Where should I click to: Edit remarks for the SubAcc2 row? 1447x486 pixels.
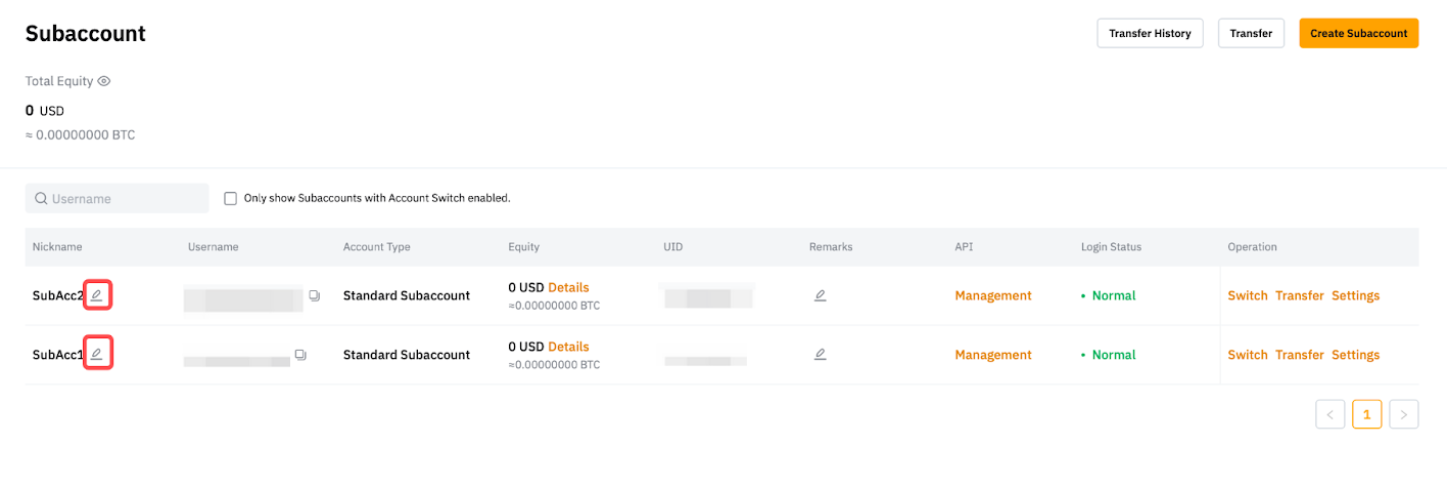(820, 295)
